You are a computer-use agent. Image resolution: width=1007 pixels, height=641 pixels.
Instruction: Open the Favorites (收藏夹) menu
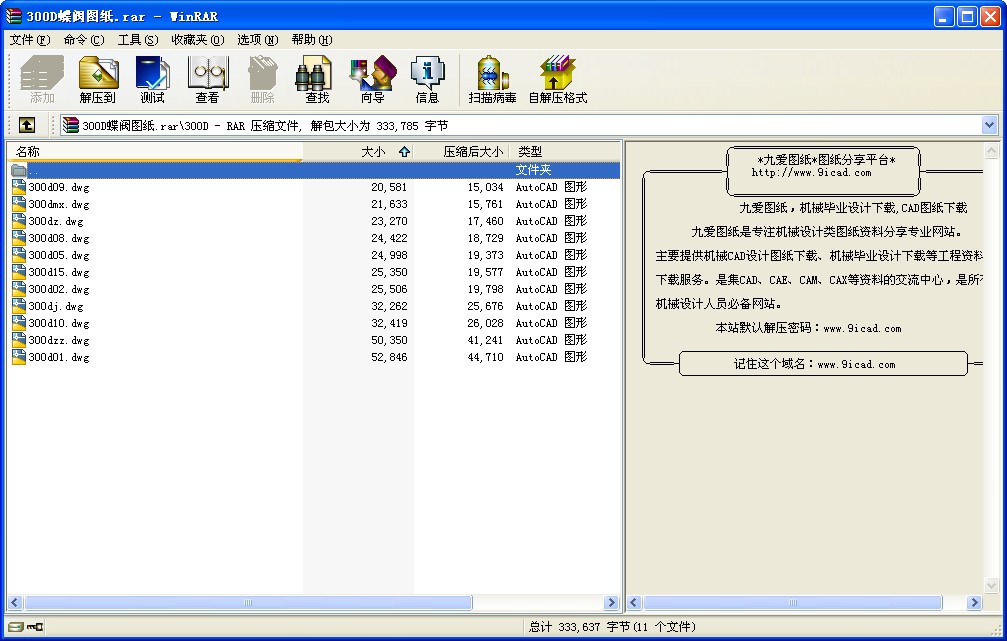coord(196,40)
